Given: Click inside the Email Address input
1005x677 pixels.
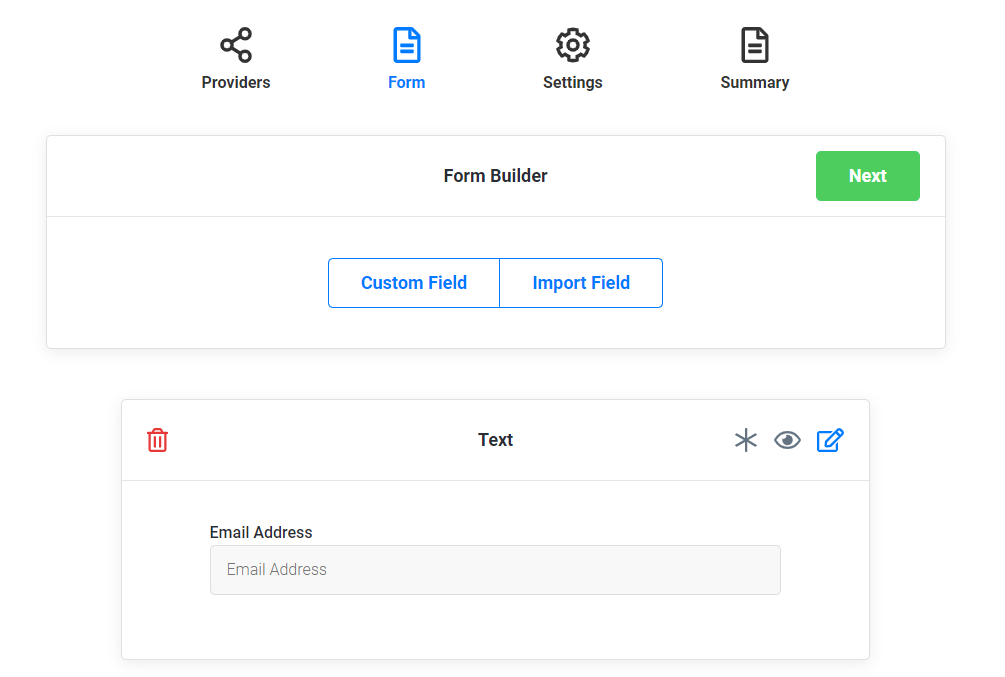Looking at the screenshot, I should pyautogui.click(x=495, y=569).
